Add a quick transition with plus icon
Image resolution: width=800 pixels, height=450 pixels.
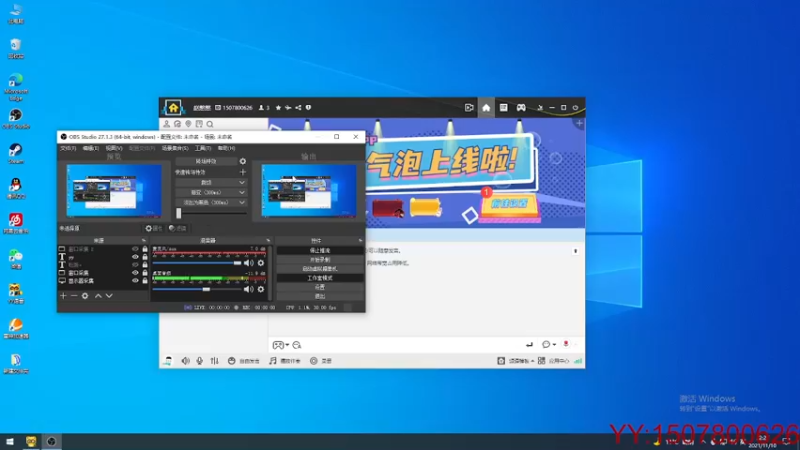pos(243,172)
